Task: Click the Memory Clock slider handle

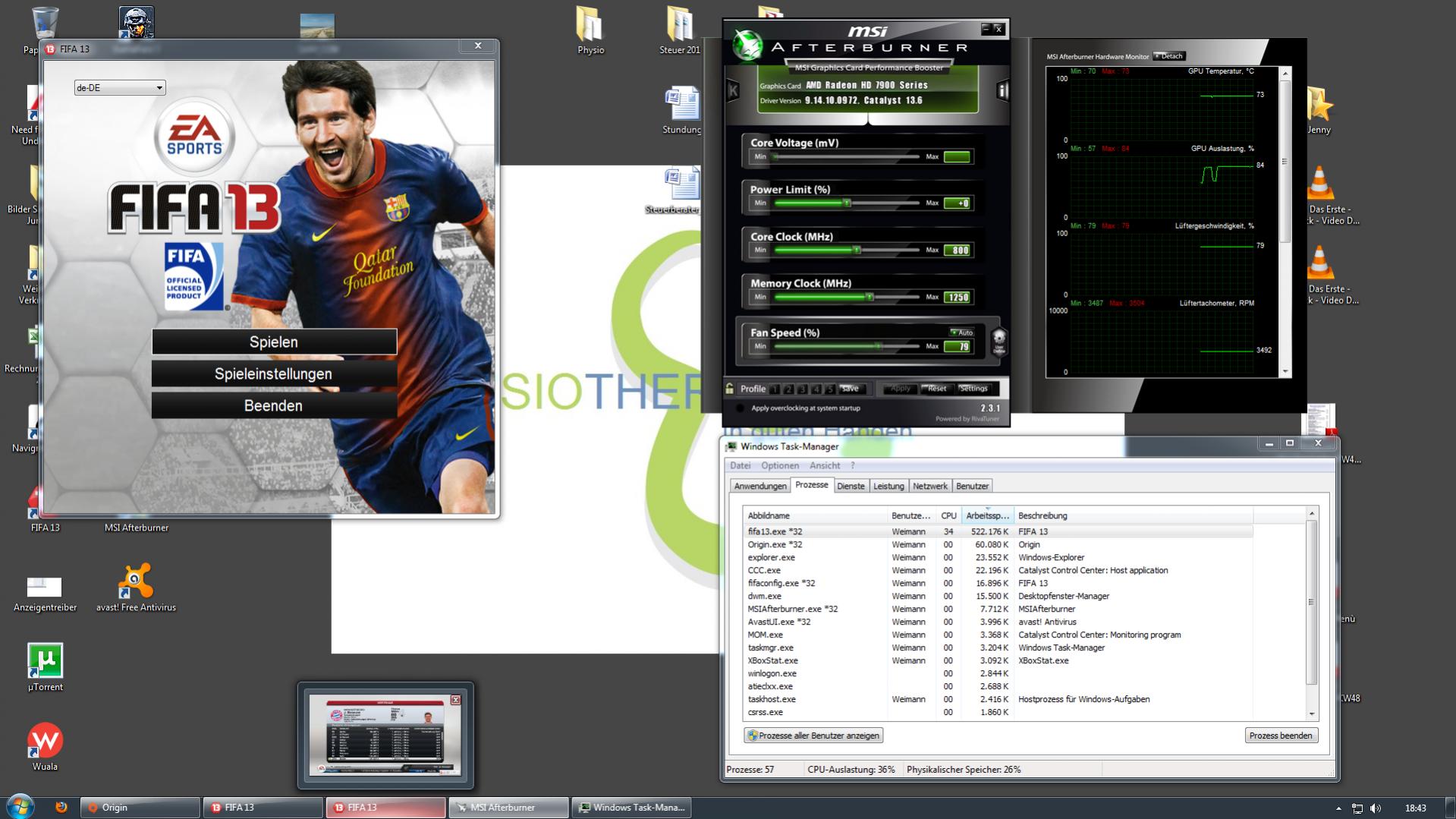Action: [870, 297]
